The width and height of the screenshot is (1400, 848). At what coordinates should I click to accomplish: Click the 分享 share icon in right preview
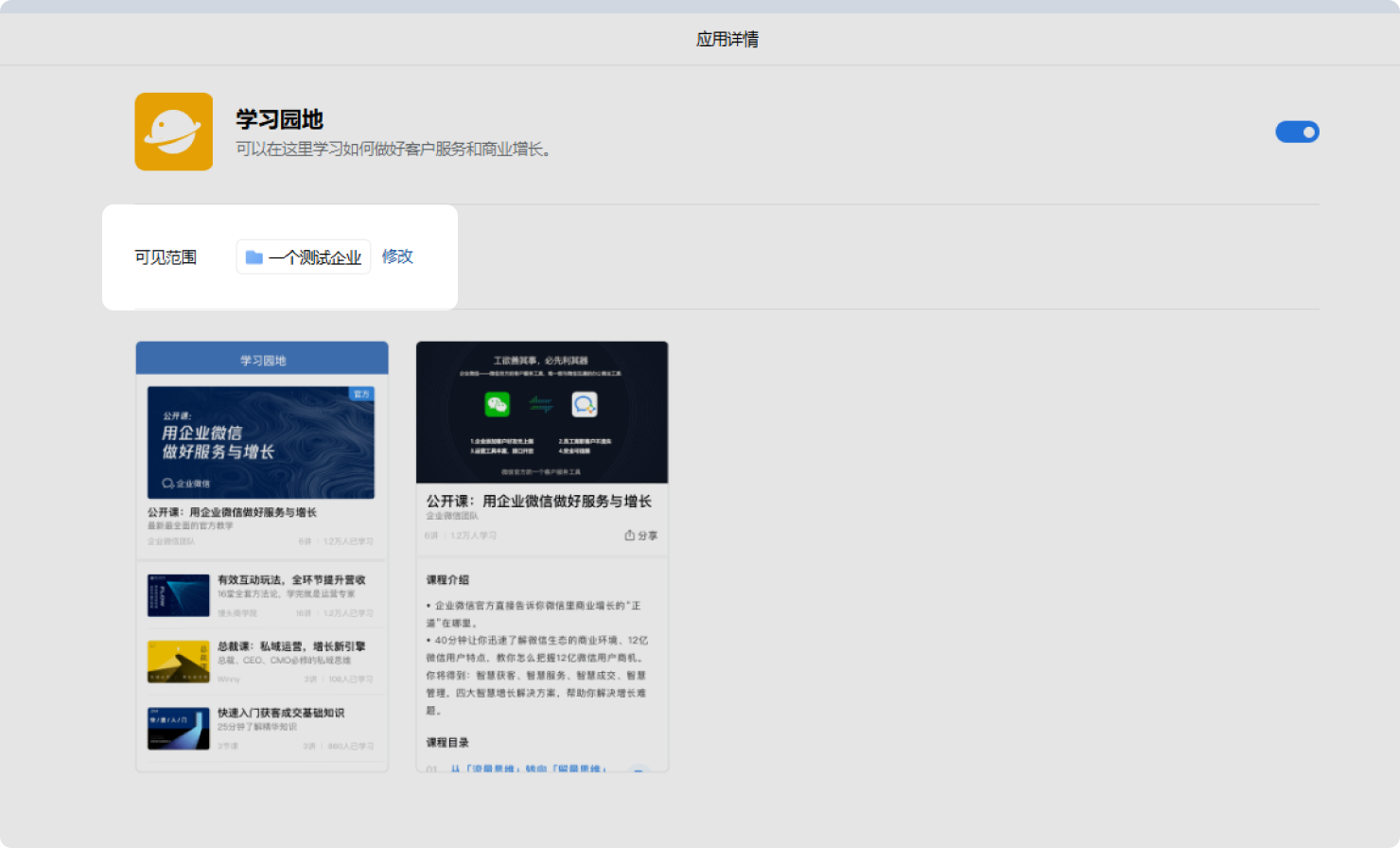pyautogui.click(x=640, y=536)
